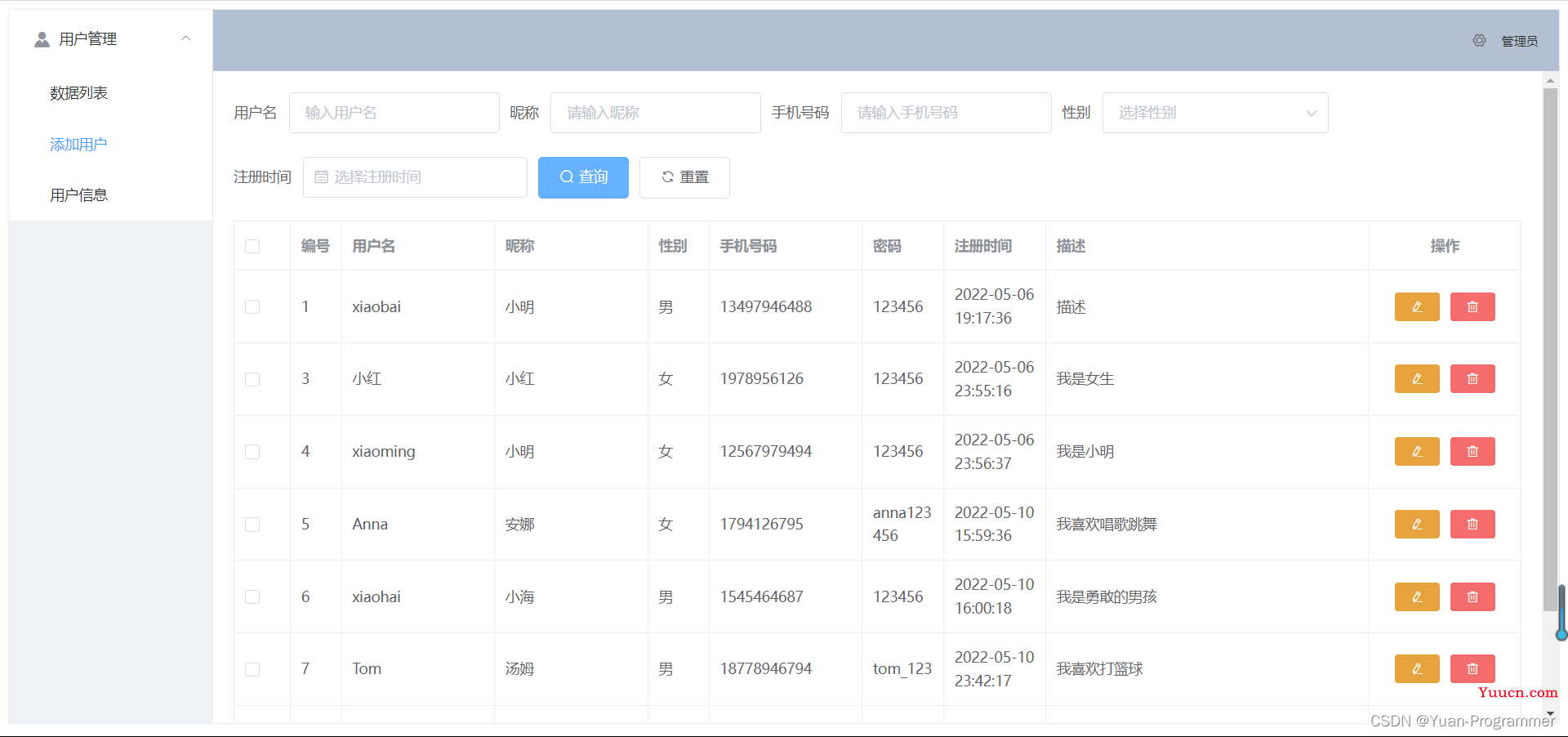Click the scrollbar up arrow
The height and width of the screenshot is (737, 1568).
(x=1550, y=80)
